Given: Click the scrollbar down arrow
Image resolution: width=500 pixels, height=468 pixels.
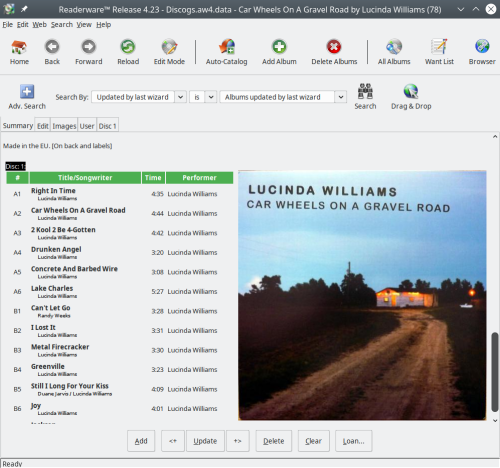Looking at the screenshot, I should coord(495,421).
